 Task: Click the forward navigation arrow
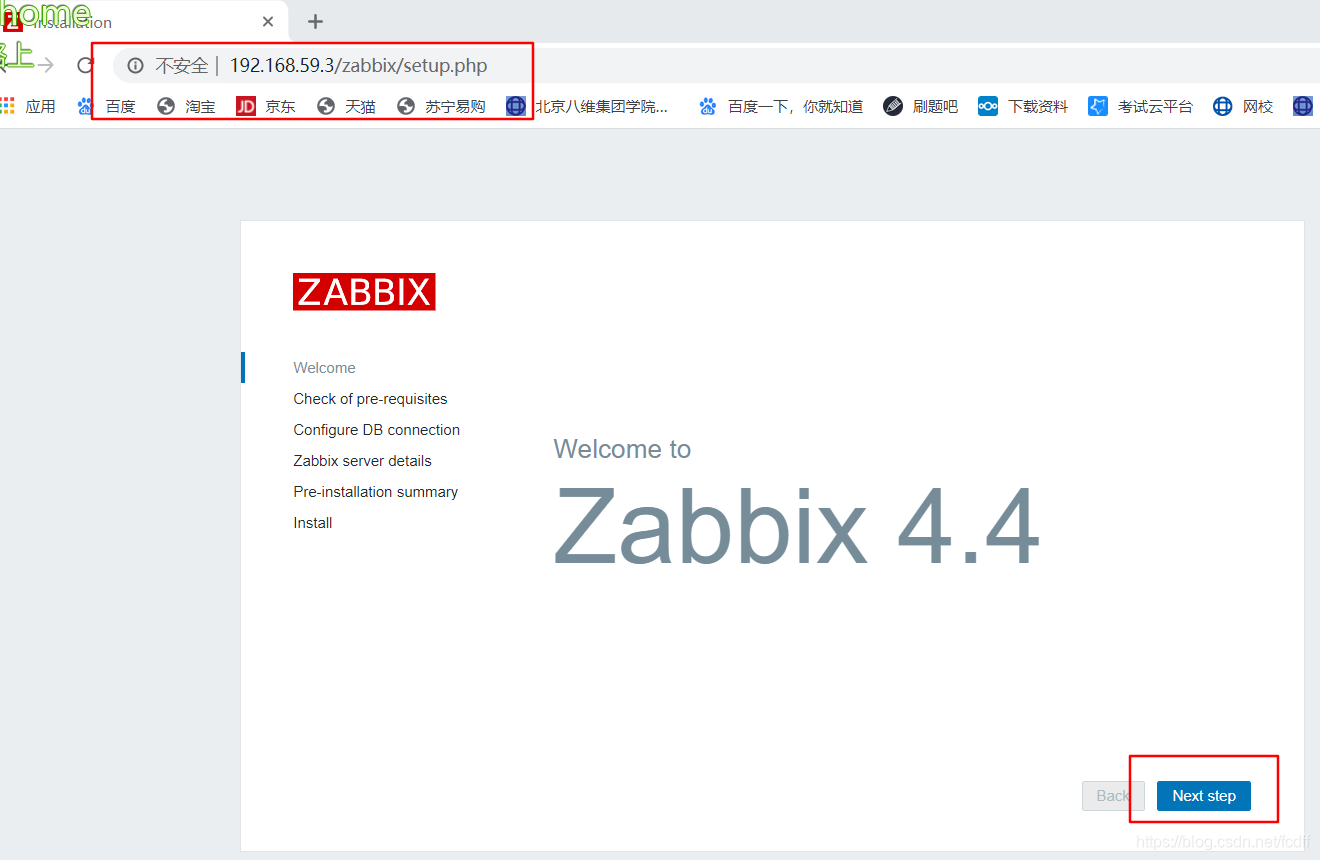coord(45,66)
